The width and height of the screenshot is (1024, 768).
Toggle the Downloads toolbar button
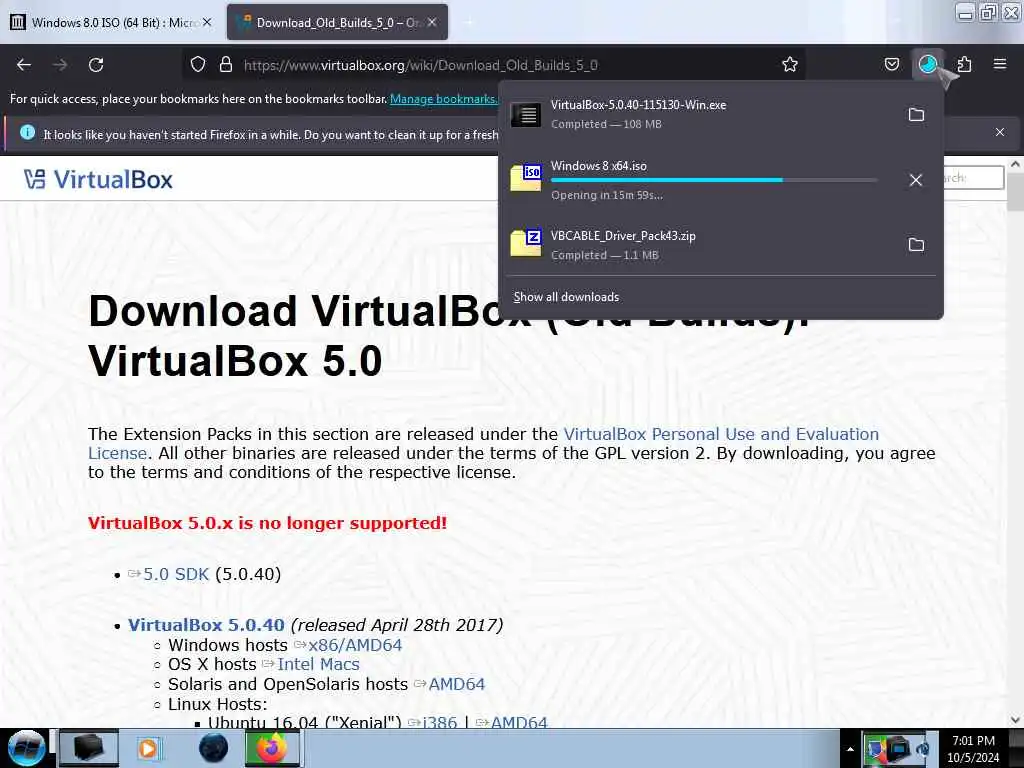[928, 64]
